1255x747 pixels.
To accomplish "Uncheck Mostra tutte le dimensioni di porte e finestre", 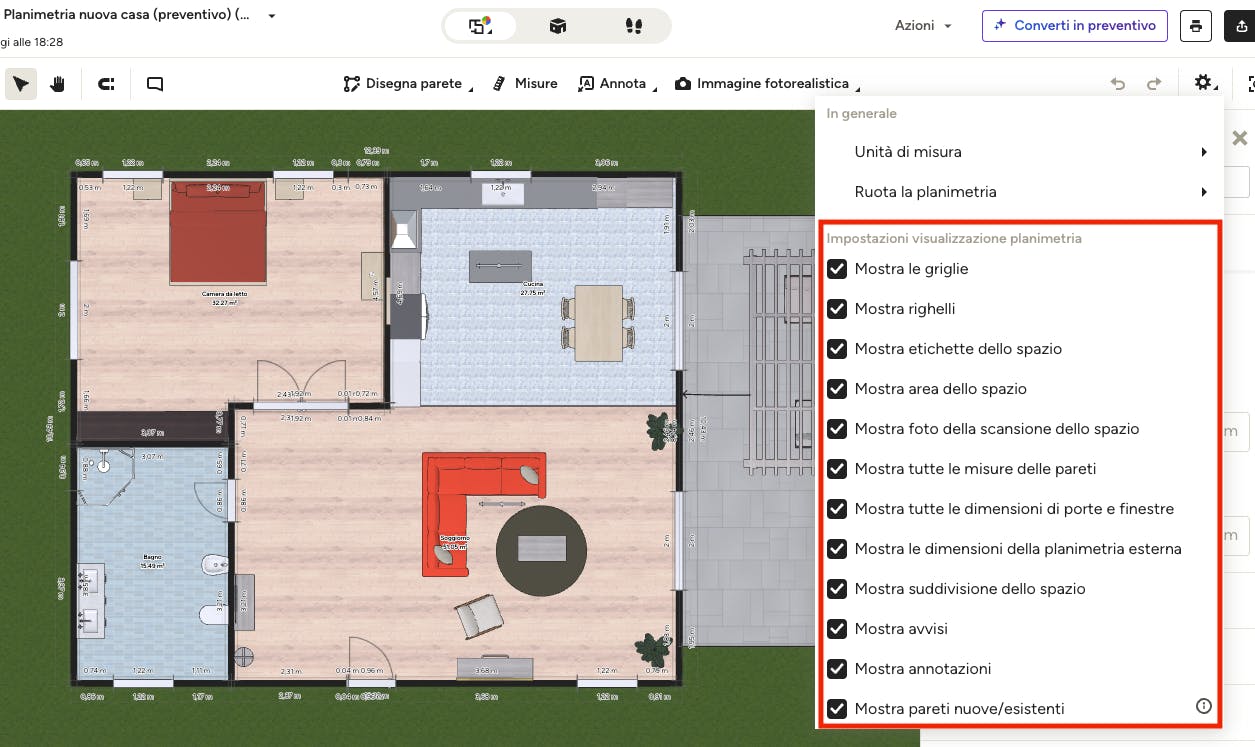I will coord(837,509).
